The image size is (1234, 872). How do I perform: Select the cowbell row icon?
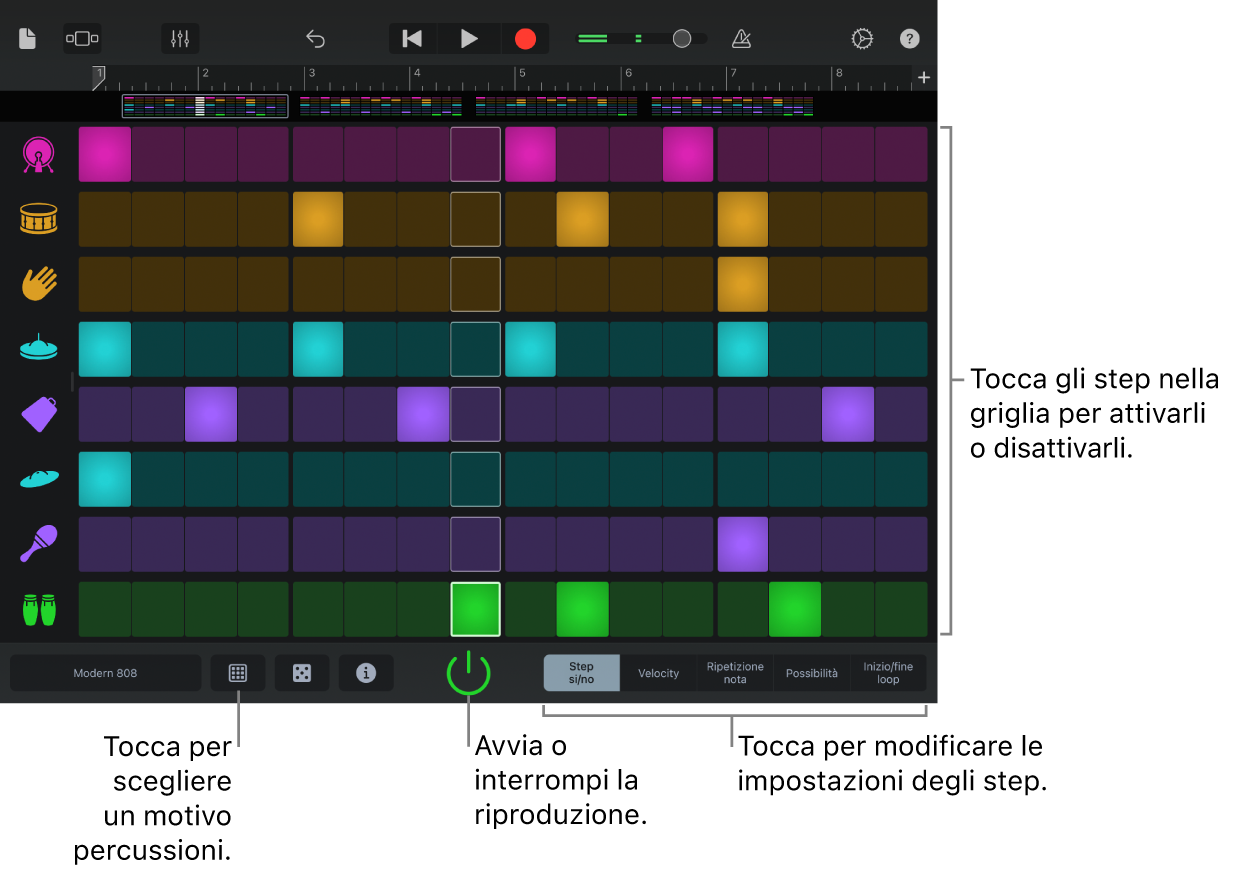tap(38, 414)
